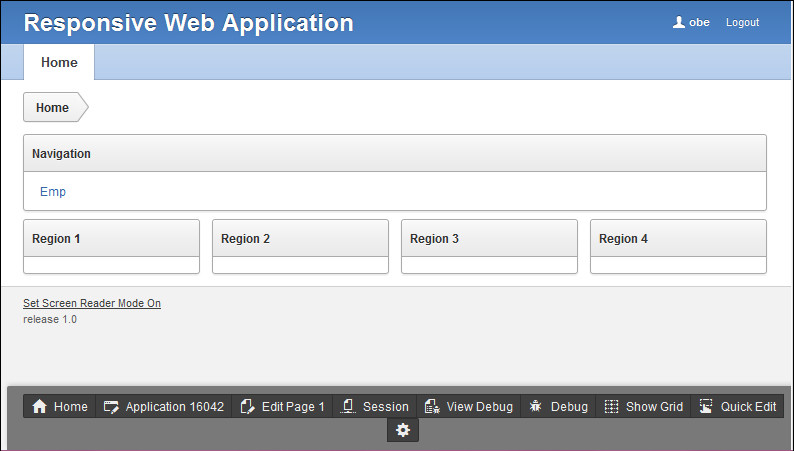Screen dimensions: 794x451
Task: Click the View Debug document icon
Action: pyautogui.click(x=432, y=407)
